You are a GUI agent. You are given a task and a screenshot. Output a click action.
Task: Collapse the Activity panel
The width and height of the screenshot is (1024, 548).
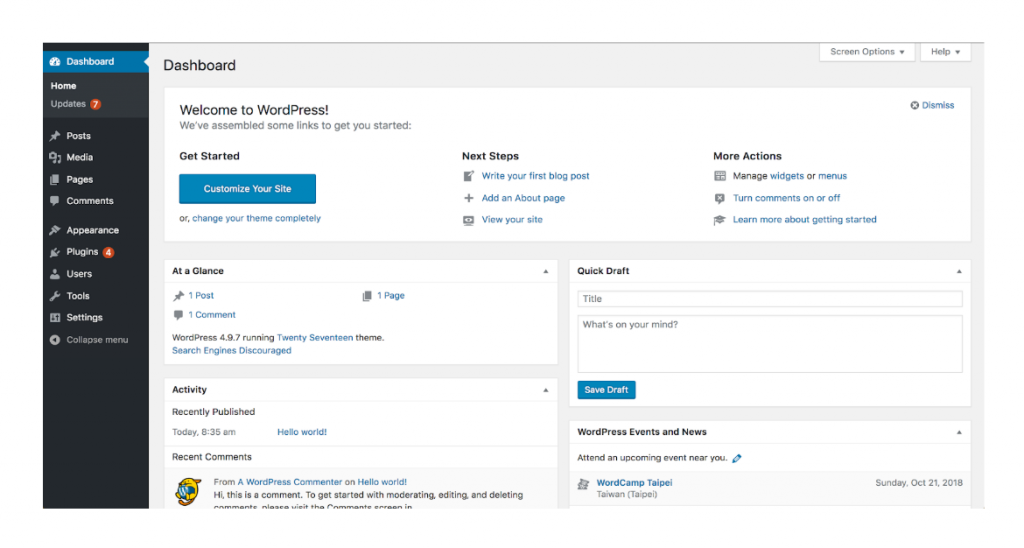pos(545,390)
